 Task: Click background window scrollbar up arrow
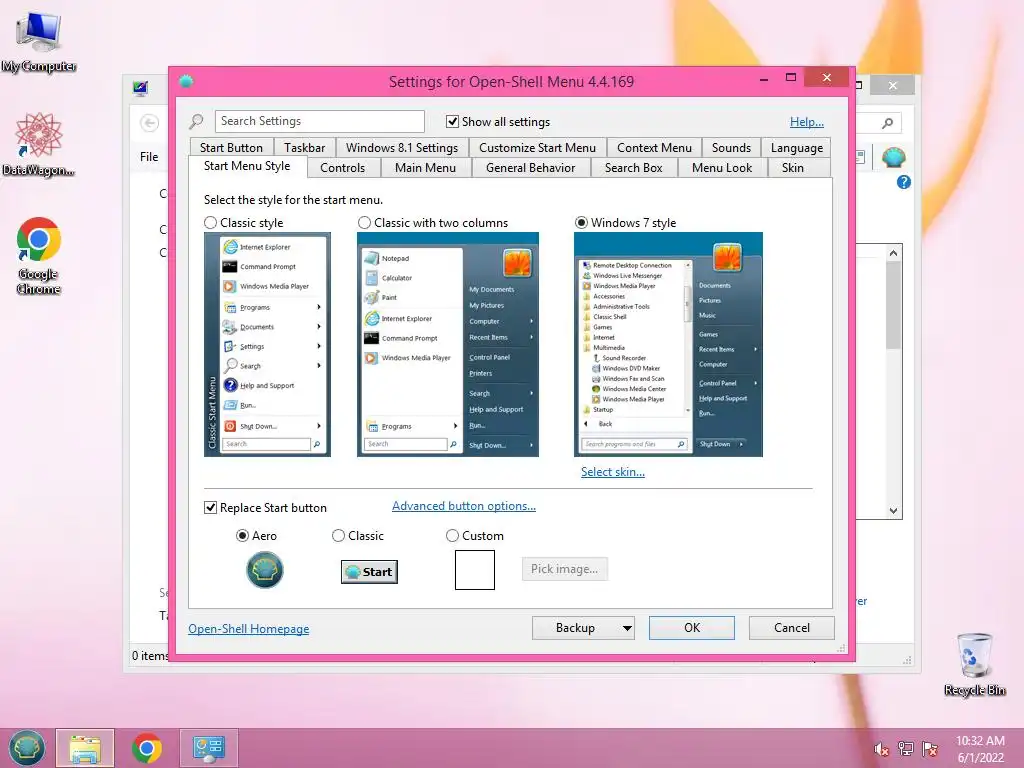[x=893, y=253]
